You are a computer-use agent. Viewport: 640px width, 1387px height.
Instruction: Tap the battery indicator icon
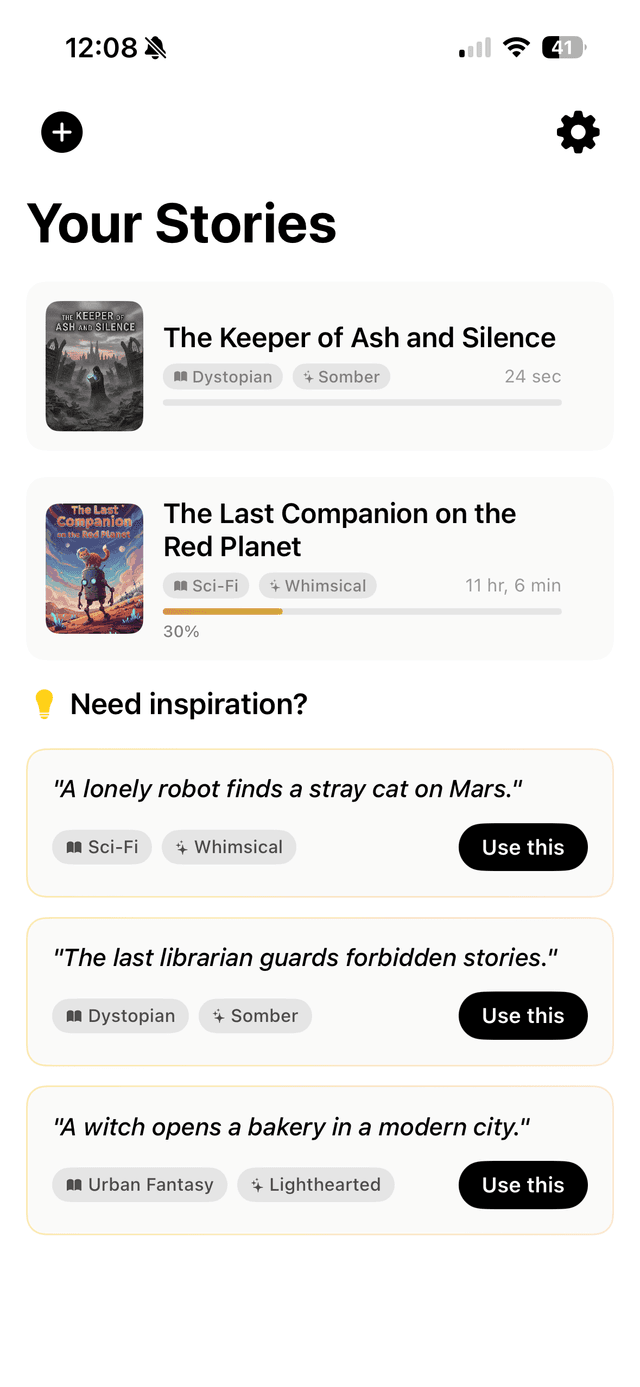563,47
